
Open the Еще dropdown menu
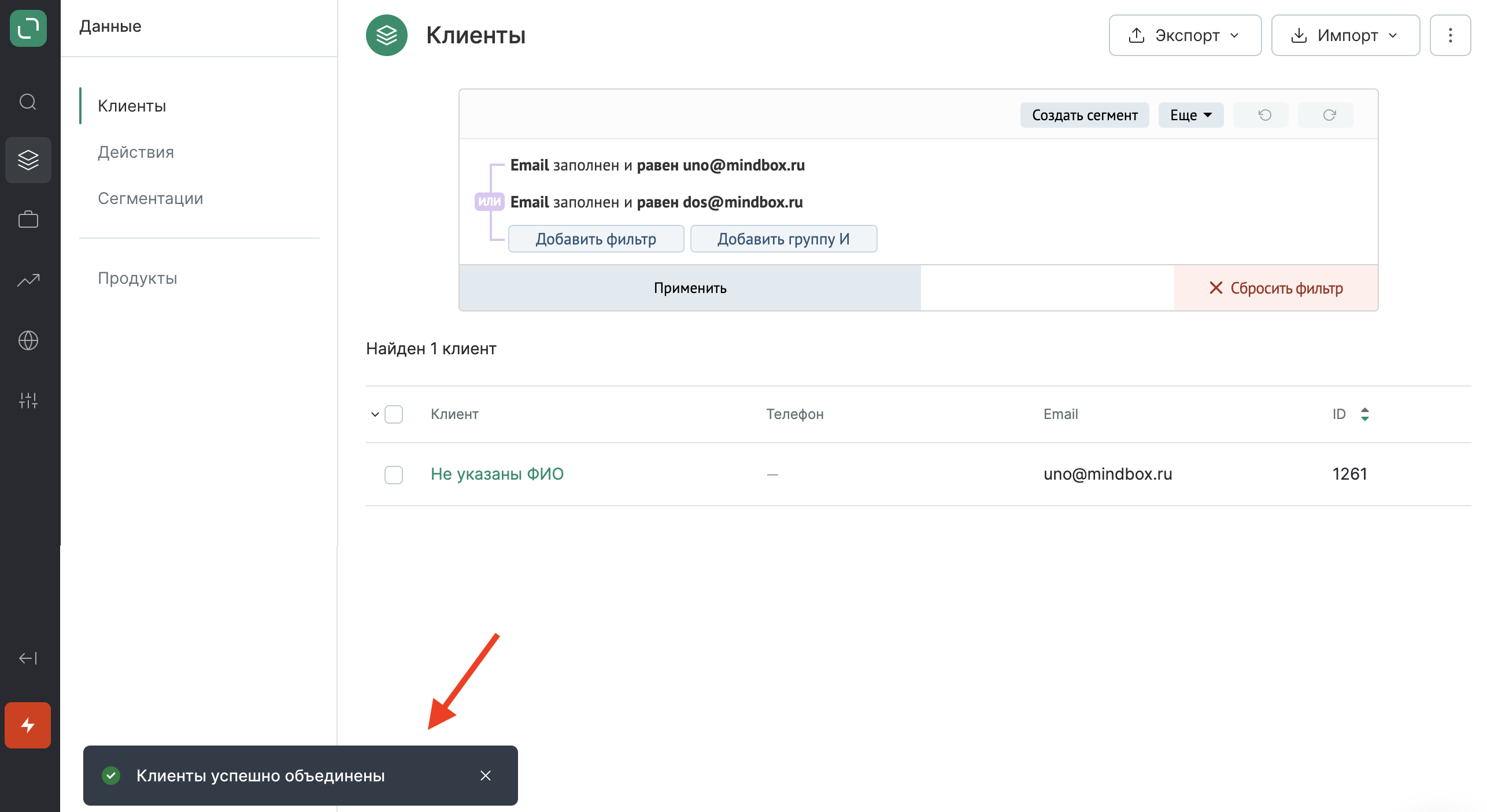[1191, 115]
